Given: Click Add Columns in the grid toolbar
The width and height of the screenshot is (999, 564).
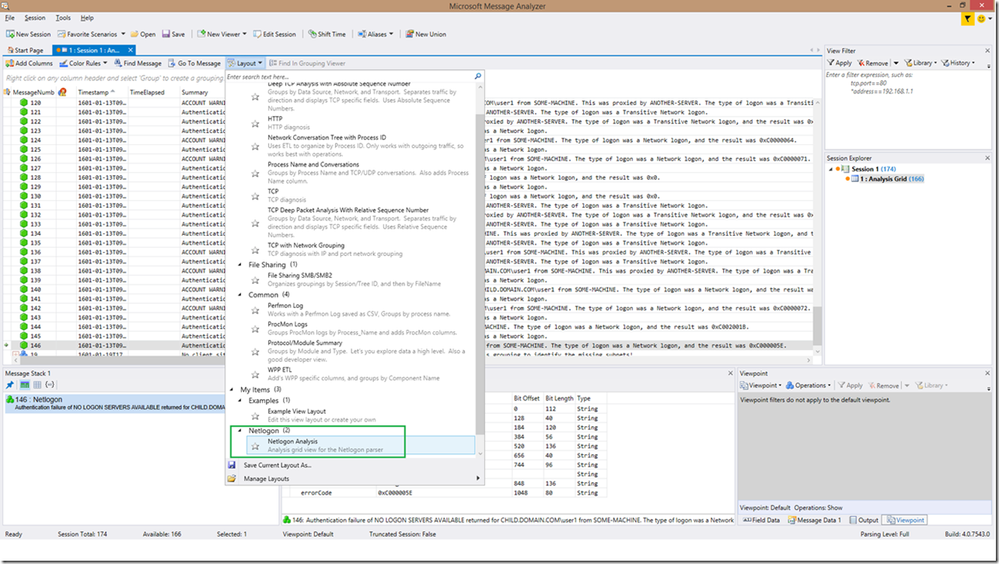Looking at the screenshot, I should (x=29, y=63).
